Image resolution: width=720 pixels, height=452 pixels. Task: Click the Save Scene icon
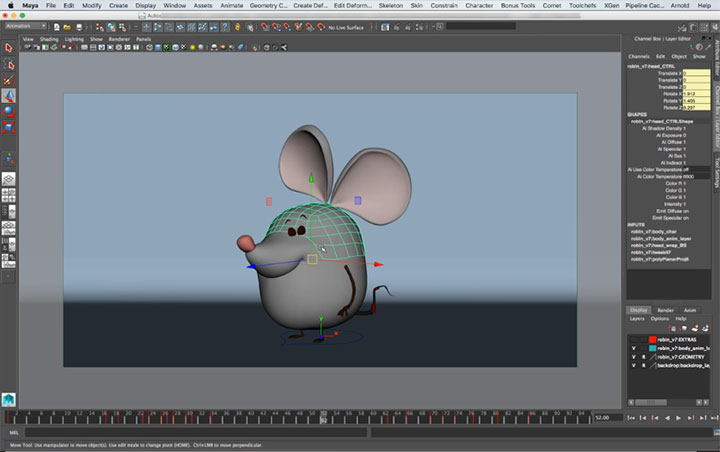[79, 28]
